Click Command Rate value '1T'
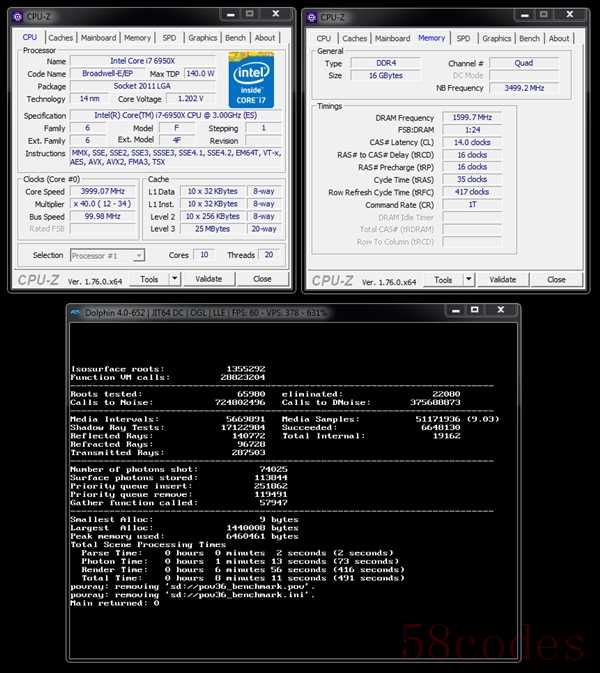600x673 pixels. pos(472,204)
